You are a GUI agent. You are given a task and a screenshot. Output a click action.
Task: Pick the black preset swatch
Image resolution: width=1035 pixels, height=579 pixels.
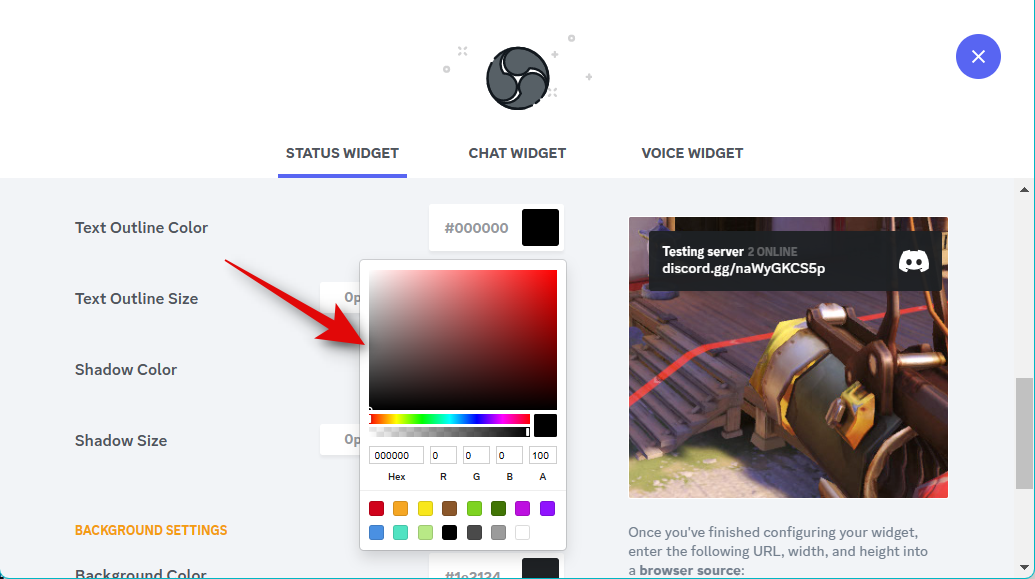[x=450, y=533]
